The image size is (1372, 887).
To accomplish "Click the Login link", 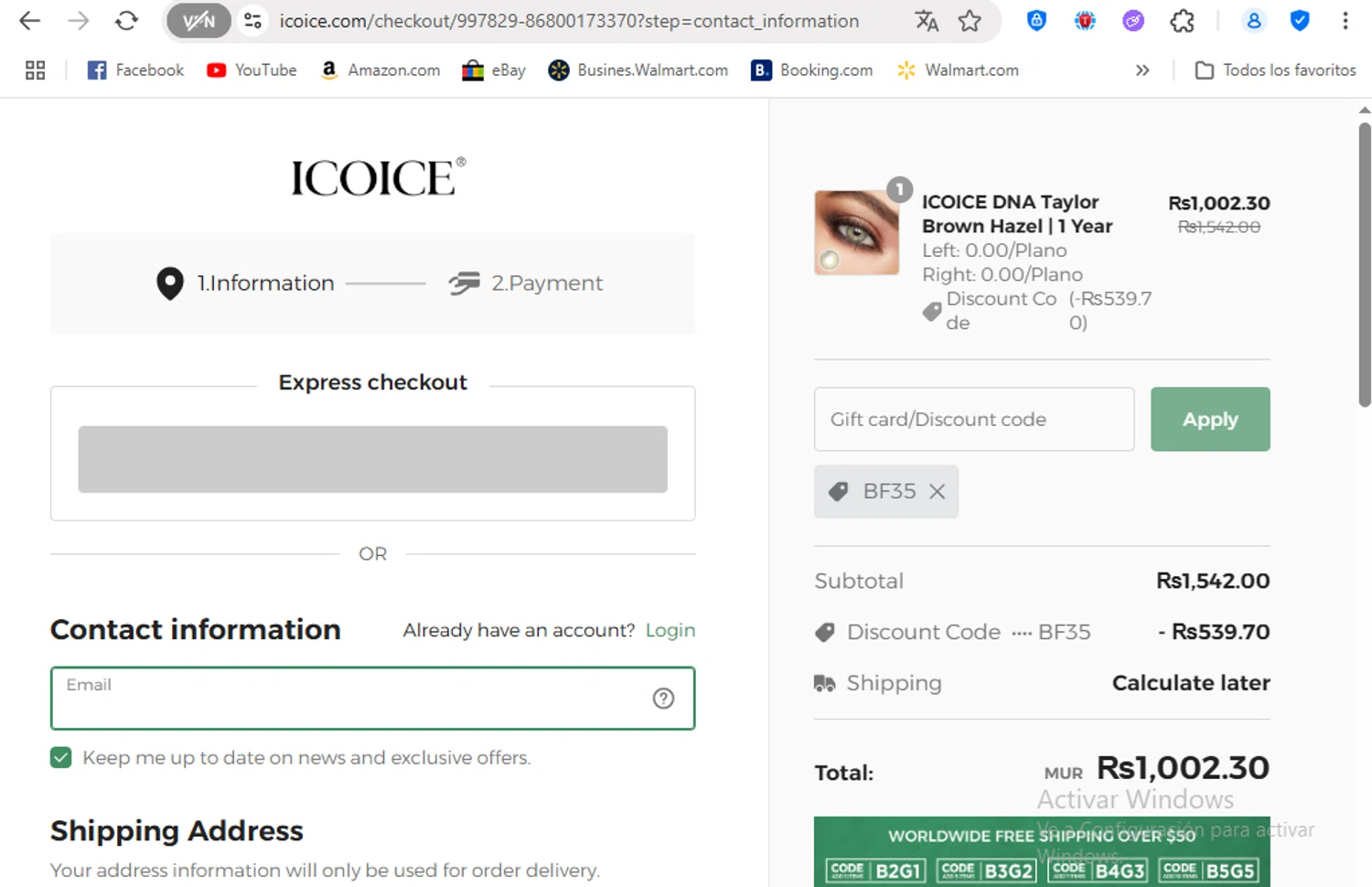I will (x=670, y=630).
